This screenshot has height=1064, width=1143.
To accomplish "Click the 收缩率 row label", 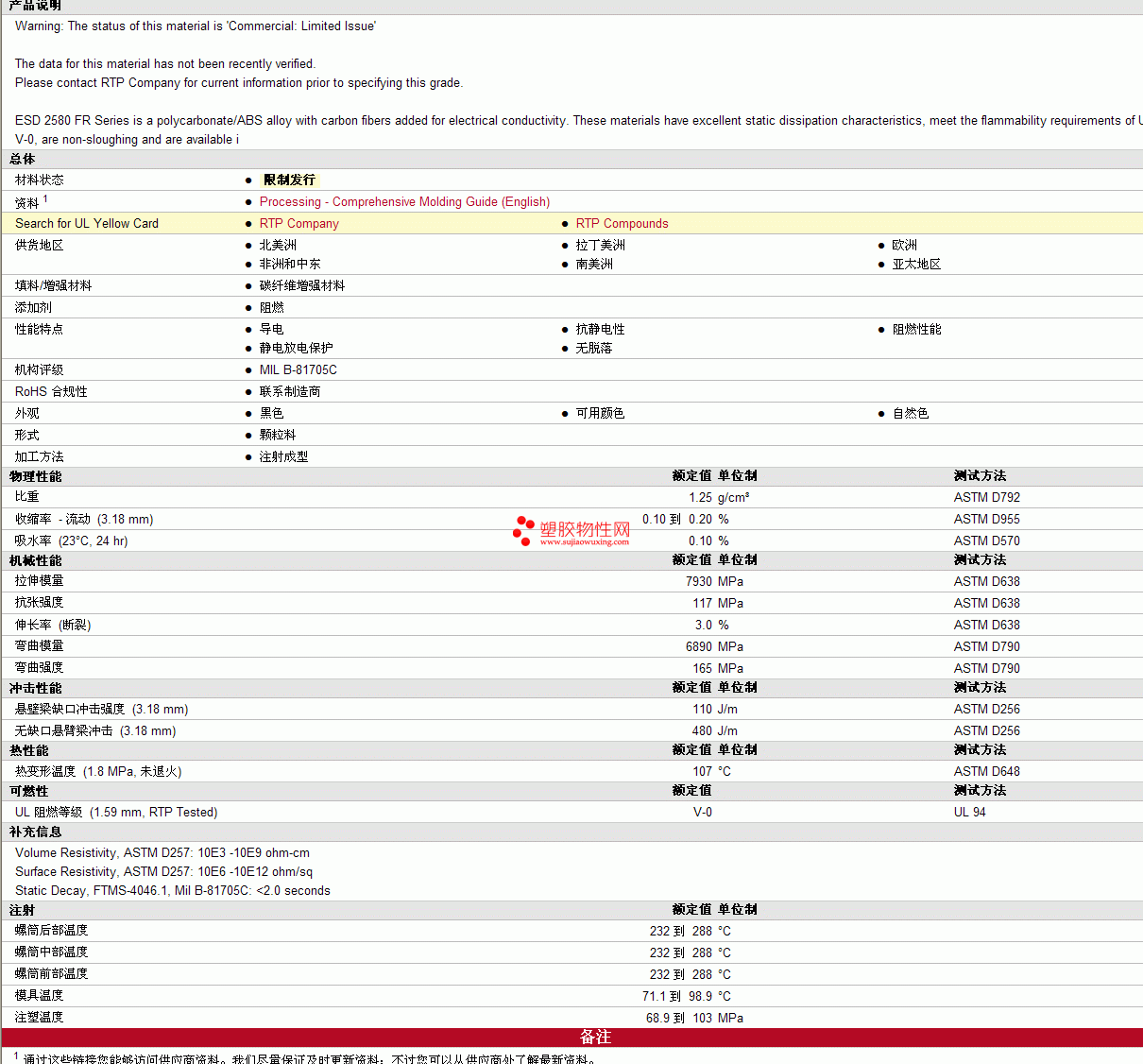I will click(x=84, y=519).
